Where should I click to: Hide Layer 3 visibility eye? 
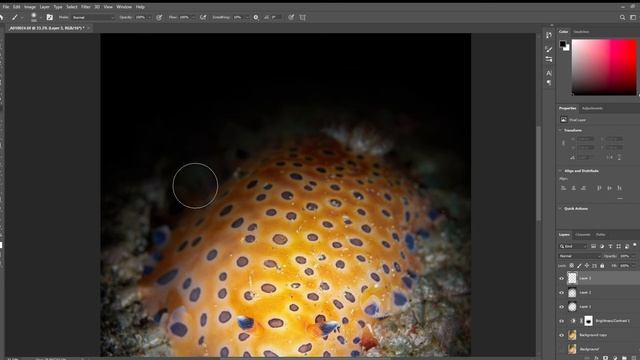pyautogui.click(x=562, y=278)
